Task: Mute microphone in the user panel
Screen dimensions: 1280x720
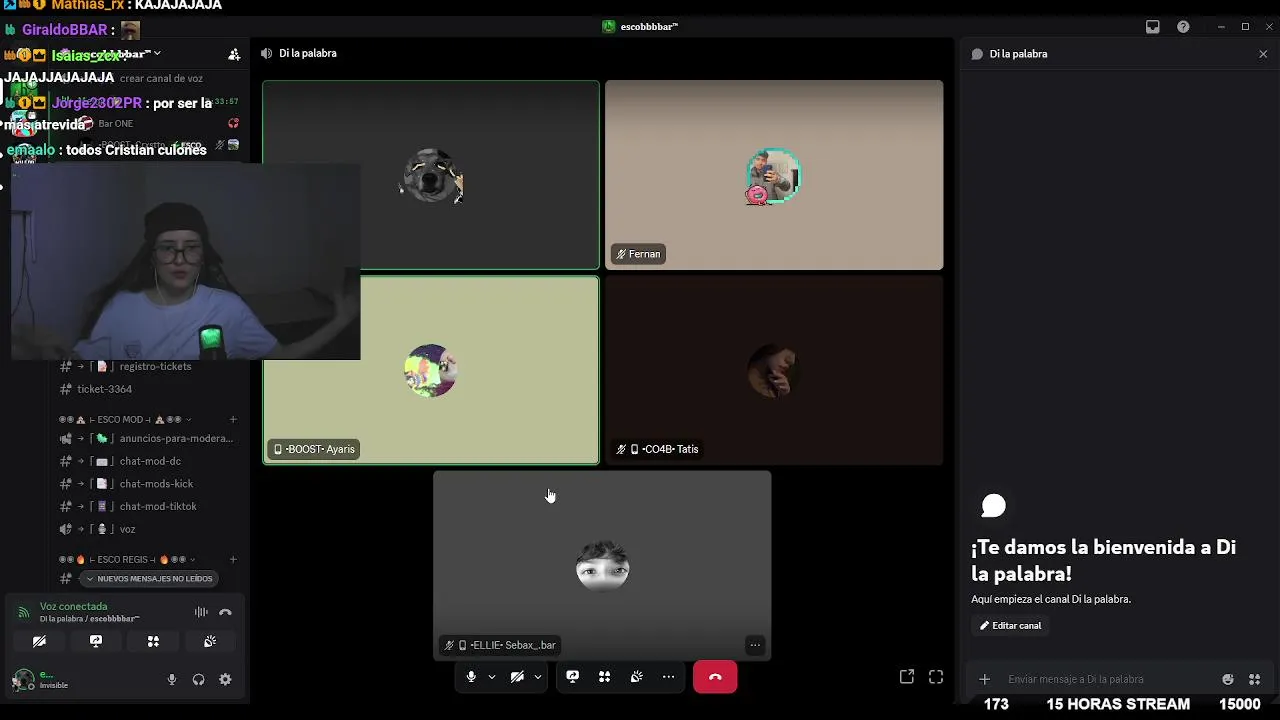Action: [x=172, y=680]
